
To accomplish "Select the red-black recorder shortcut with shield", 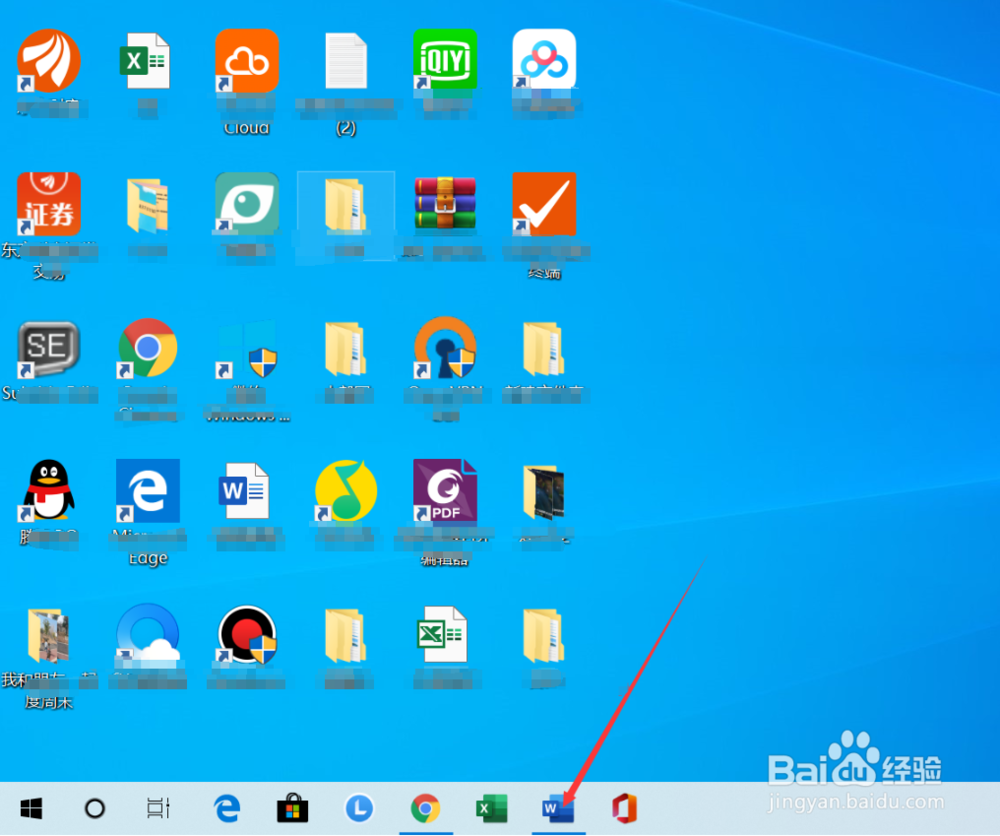I will 247,635.
